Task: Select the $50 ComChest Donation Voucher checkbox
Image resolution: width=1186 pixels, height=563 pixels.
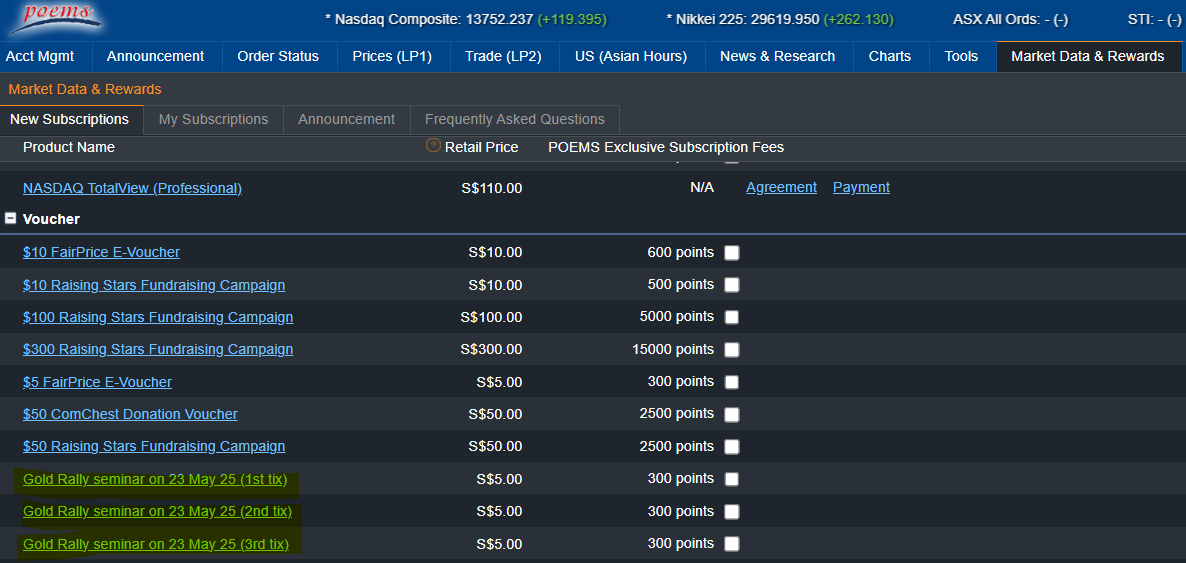Action: [x=732, y=414]
